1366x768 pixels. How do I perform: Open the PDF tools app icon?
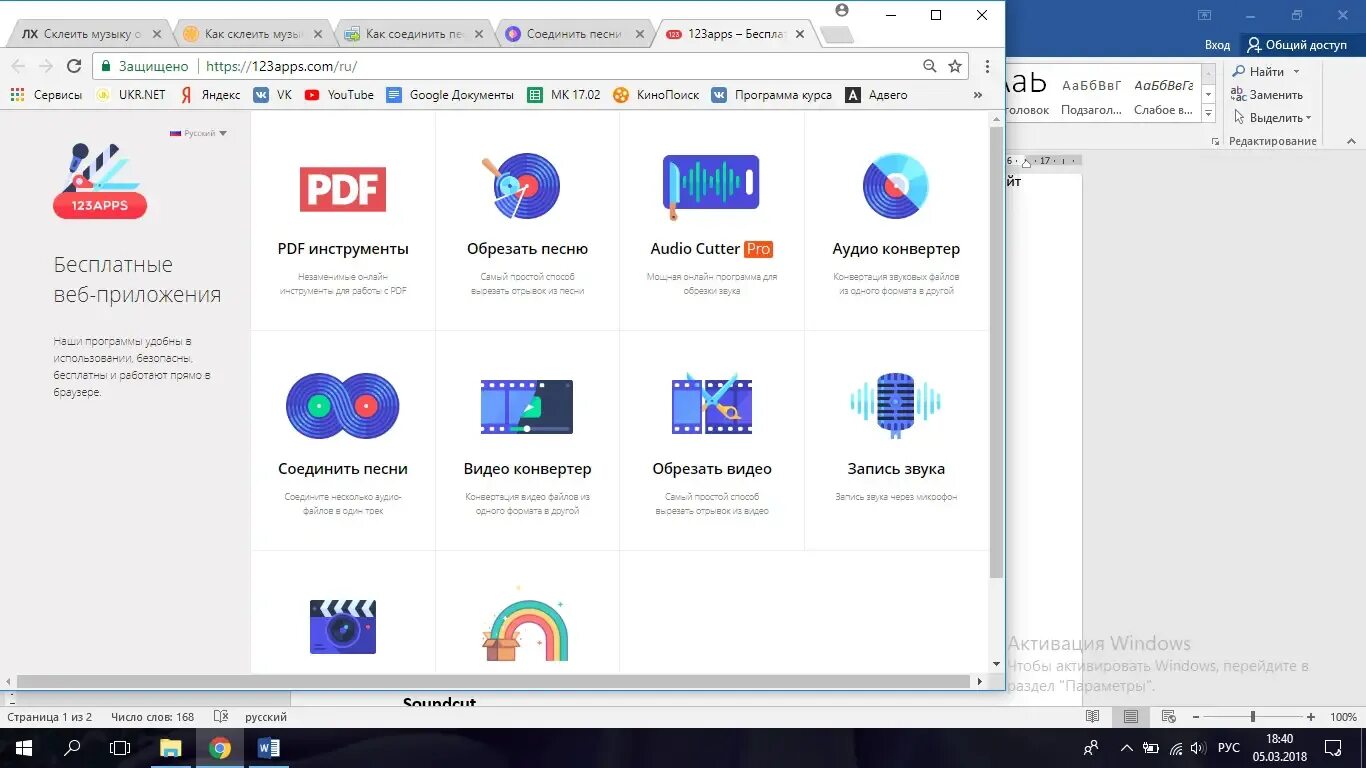click(x=343, y=188)
